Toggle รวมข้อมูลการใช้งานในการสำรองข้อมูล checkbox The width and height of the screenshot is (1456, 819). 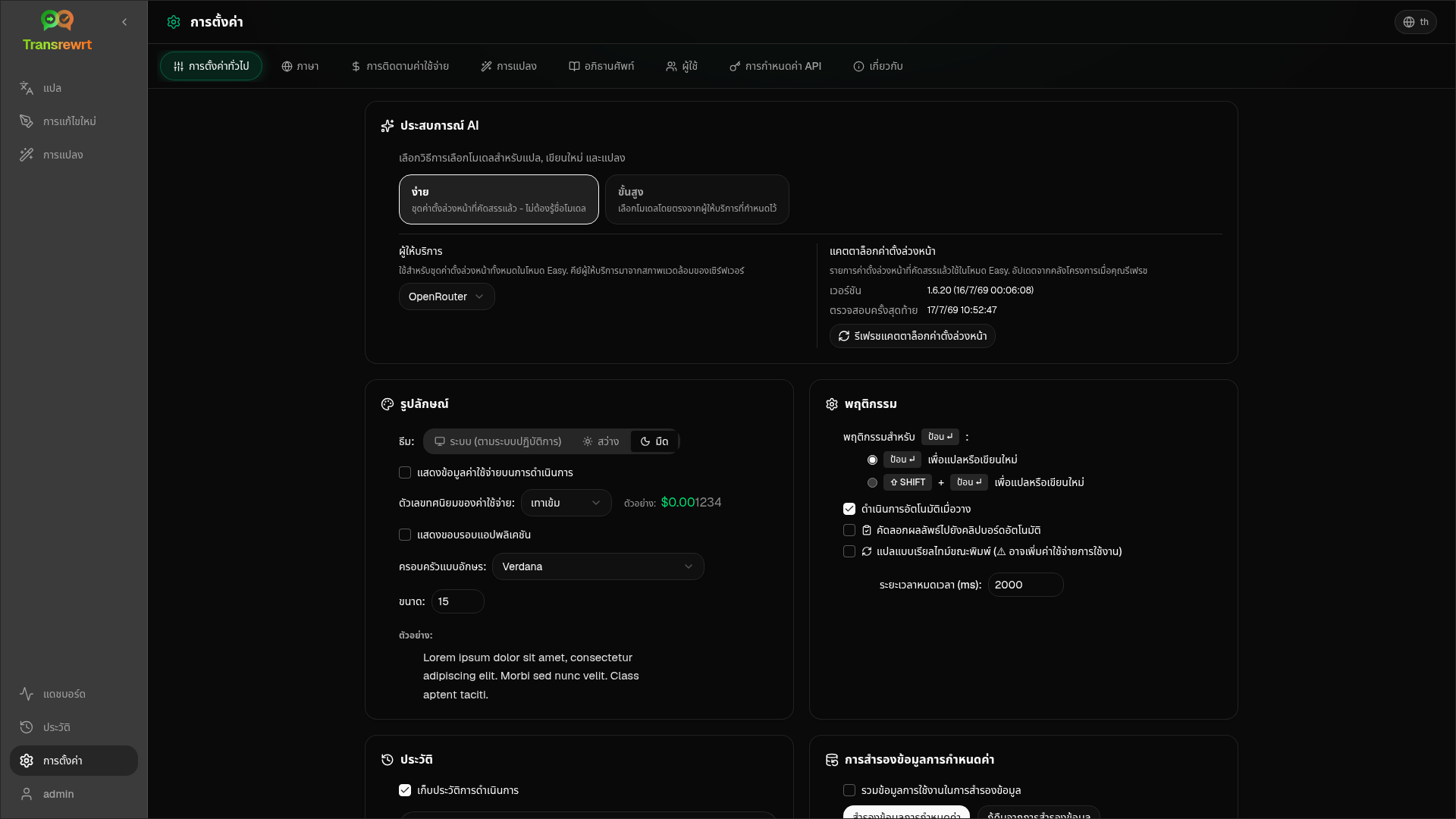coord(849,790)
